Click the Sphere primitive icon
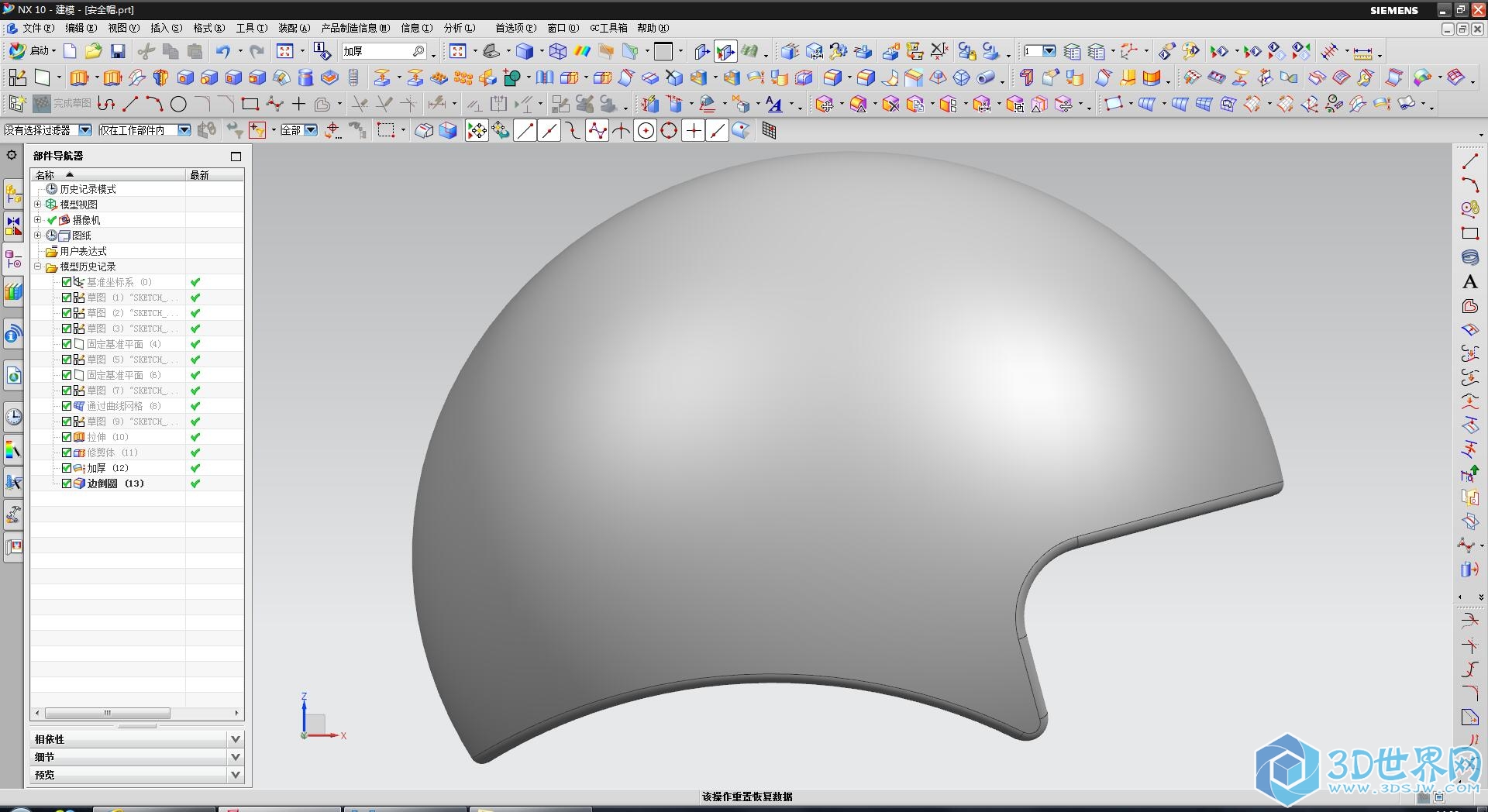This screenshot has height=812, width=1488. coord(962,77)
